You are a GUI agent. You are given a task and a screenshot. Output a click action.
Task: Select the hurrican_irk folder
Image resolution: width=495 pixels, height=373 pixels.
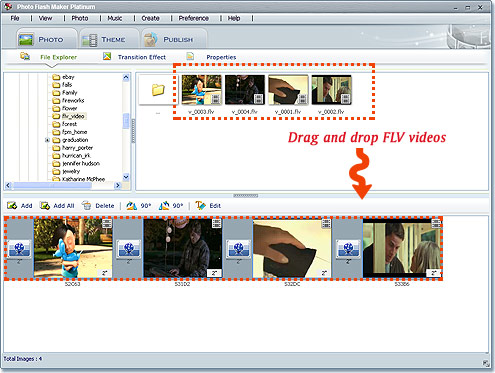click(76, 156)
